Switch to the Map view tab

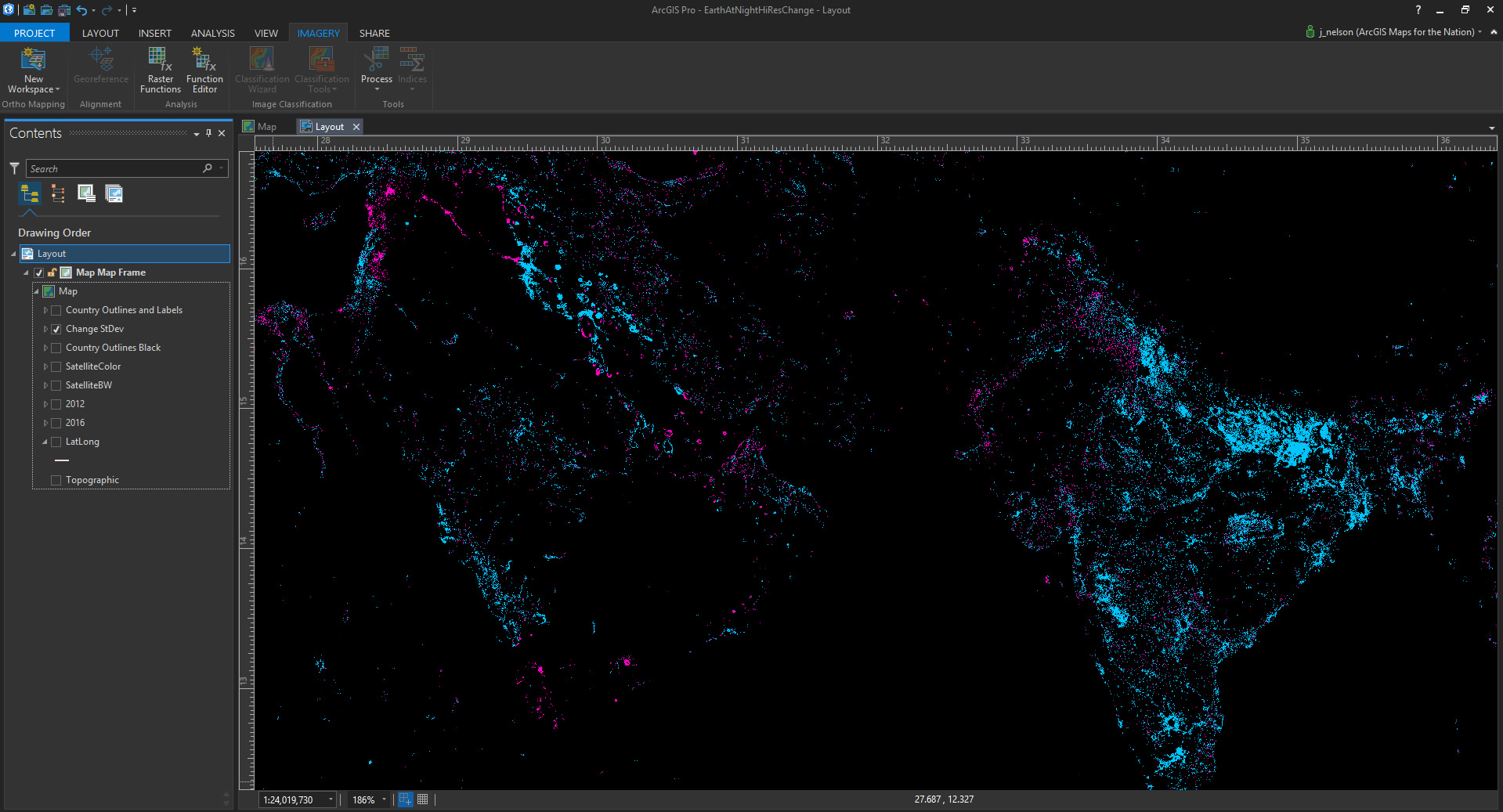pyautogui.click(x=266, y=127)
